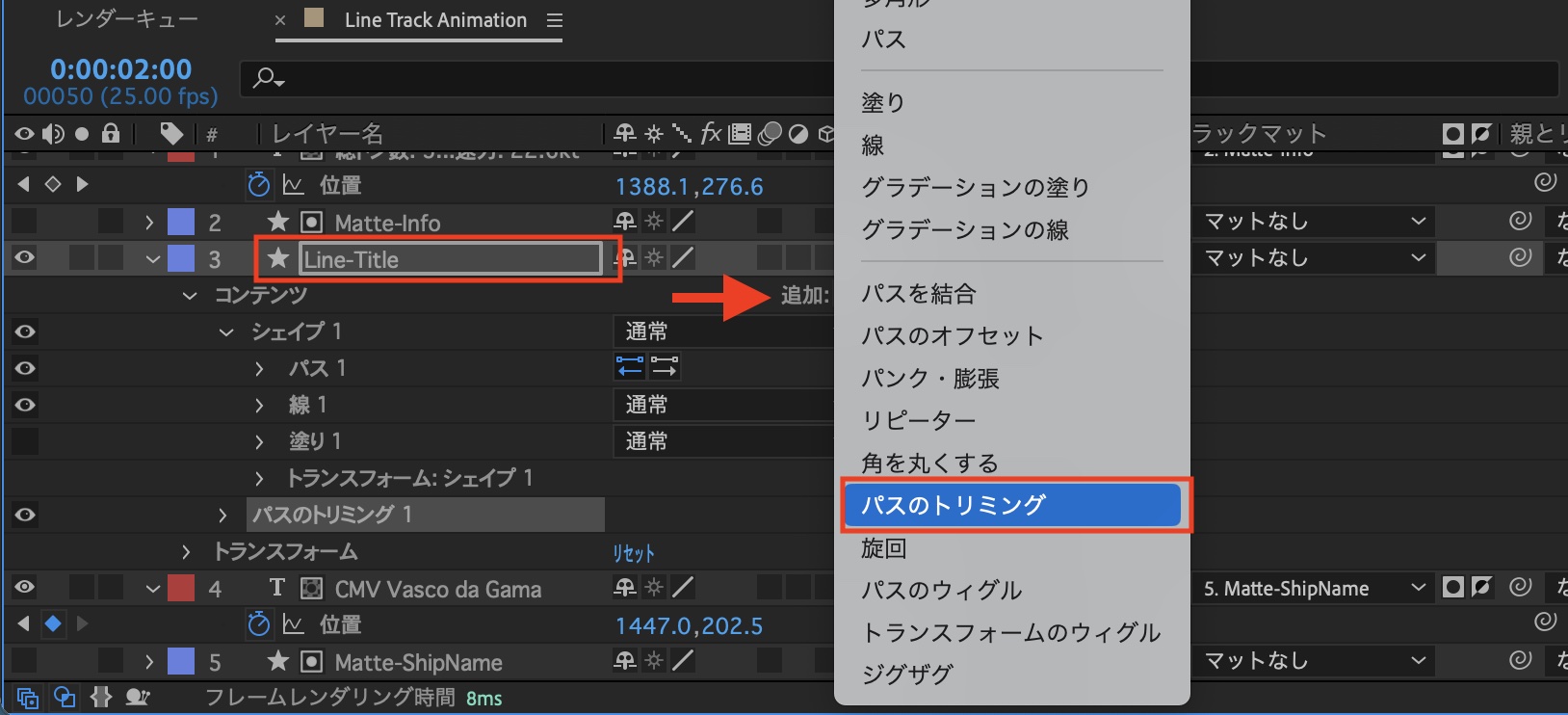
Task: Click the frame blending column header icon
Action: pos(740,133)
